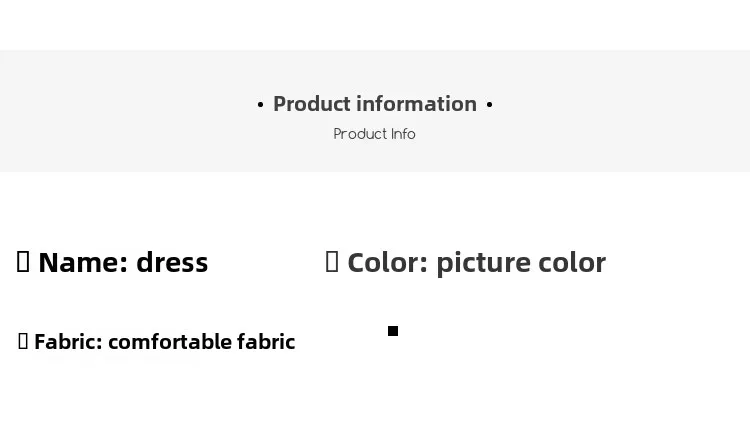Image resolution: width=750 pixels, height=426 pixels.
Task: Click the "Color:" label
Action: 387,262
